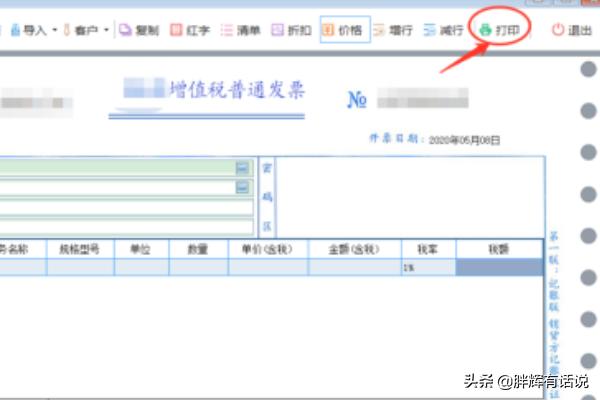The image size is (600, 400).
Task: Select the first-row cell under 数量
Action: pos(198,267)
